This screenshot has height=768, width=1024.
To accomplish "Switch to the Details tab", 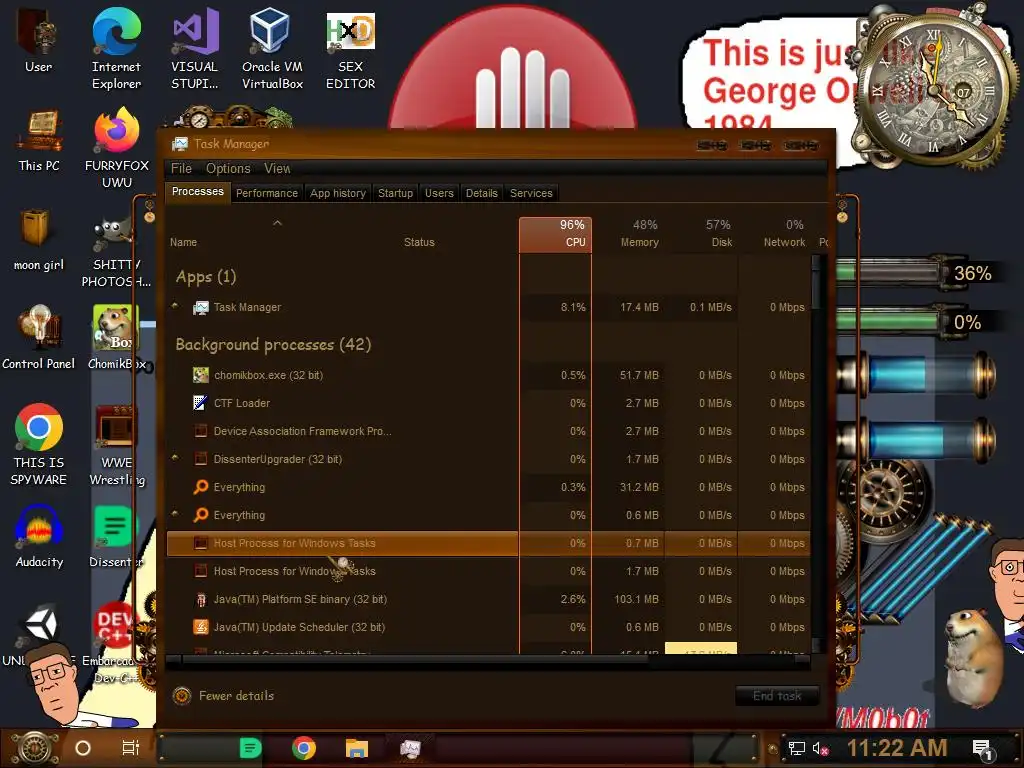I will click(x=481, y=193).
